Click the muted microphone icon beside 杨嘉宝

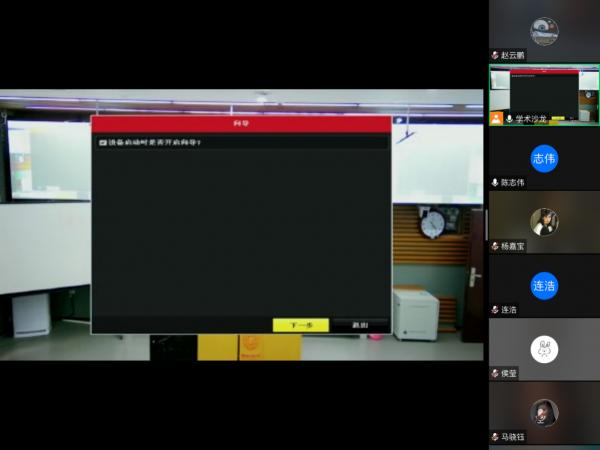494,246
